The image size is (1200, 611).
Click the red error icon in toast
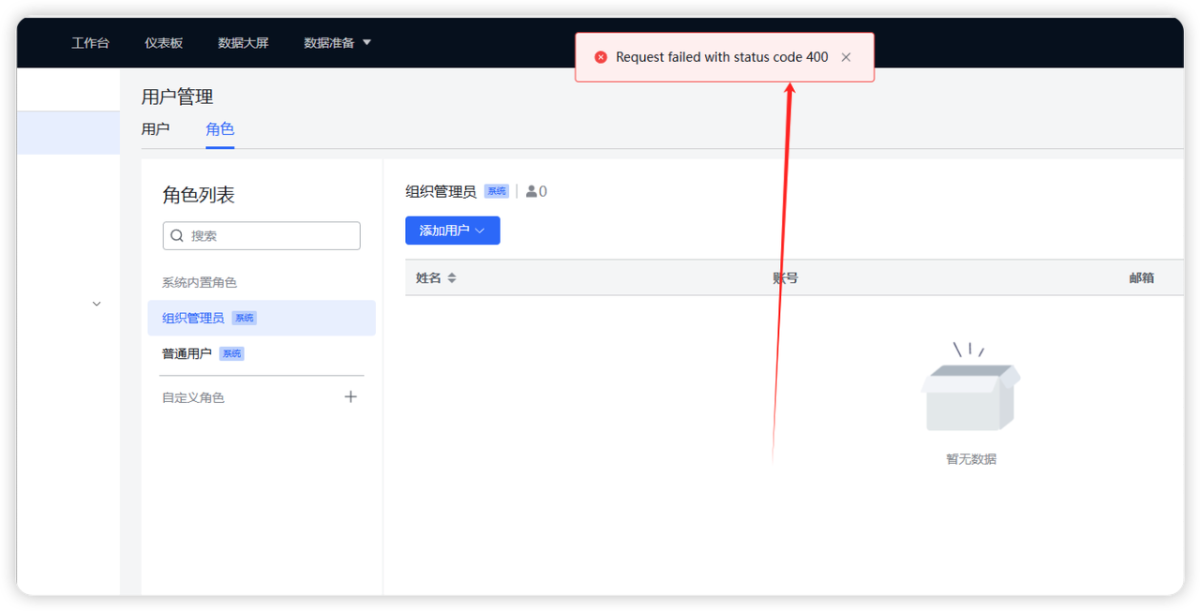[601, 57]
